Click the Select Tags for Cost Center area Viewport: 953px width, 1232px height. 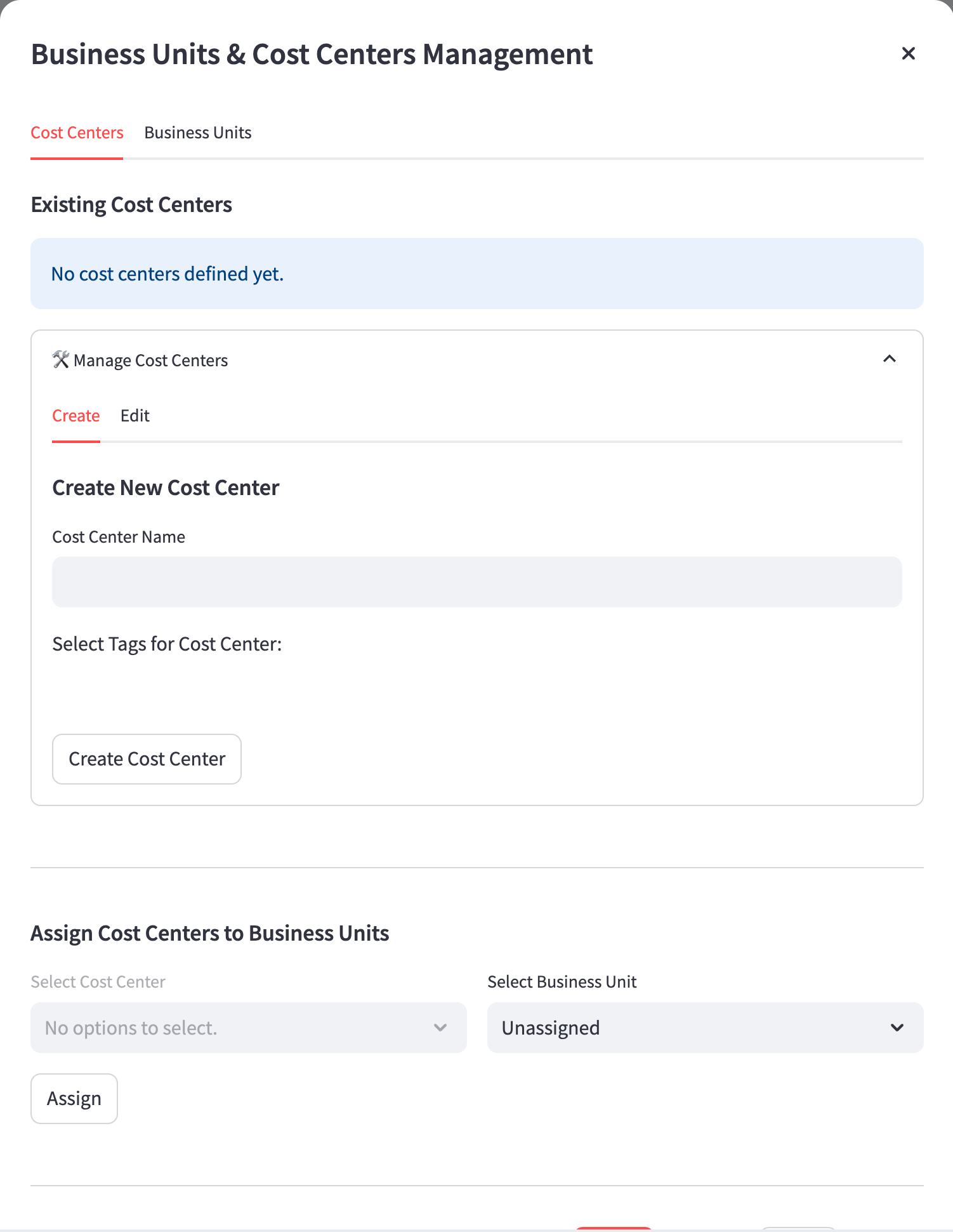pyautogui.click(x=167, y=644)
